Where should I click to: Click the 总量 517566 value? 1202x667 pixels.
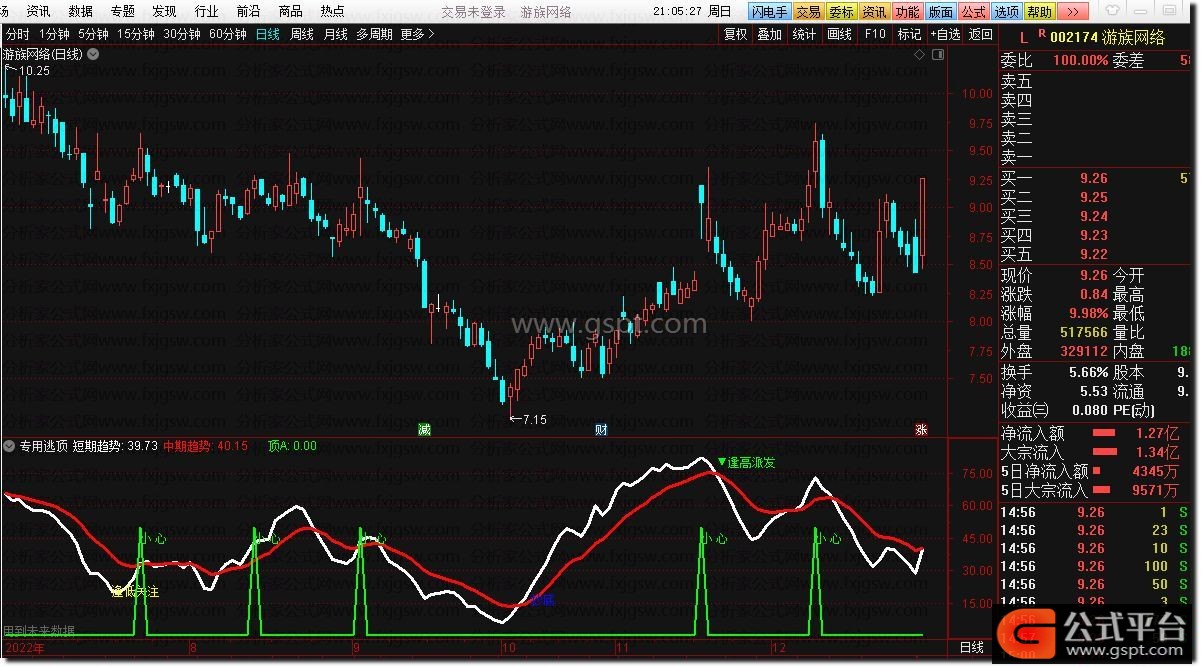[x=1083, y=332]
